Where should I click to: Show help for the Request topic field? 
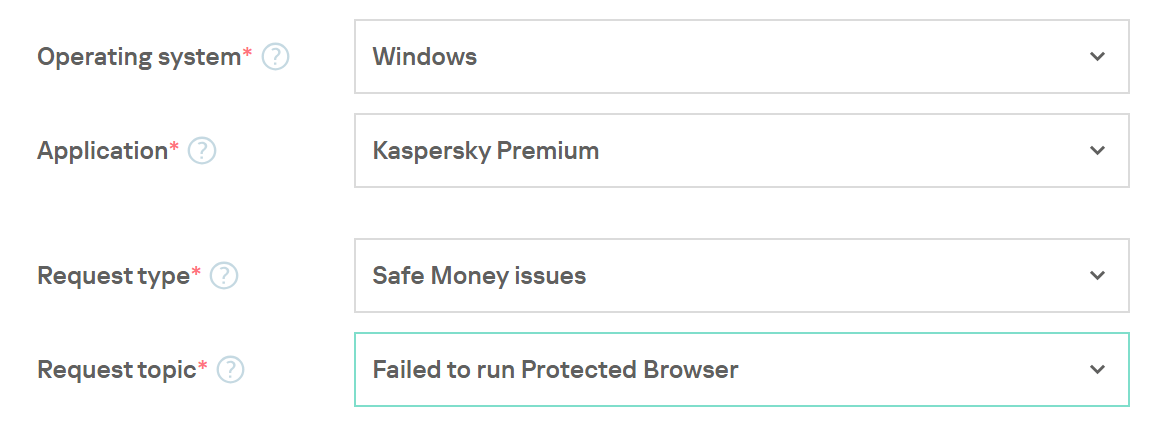click(x=231, y=370)
